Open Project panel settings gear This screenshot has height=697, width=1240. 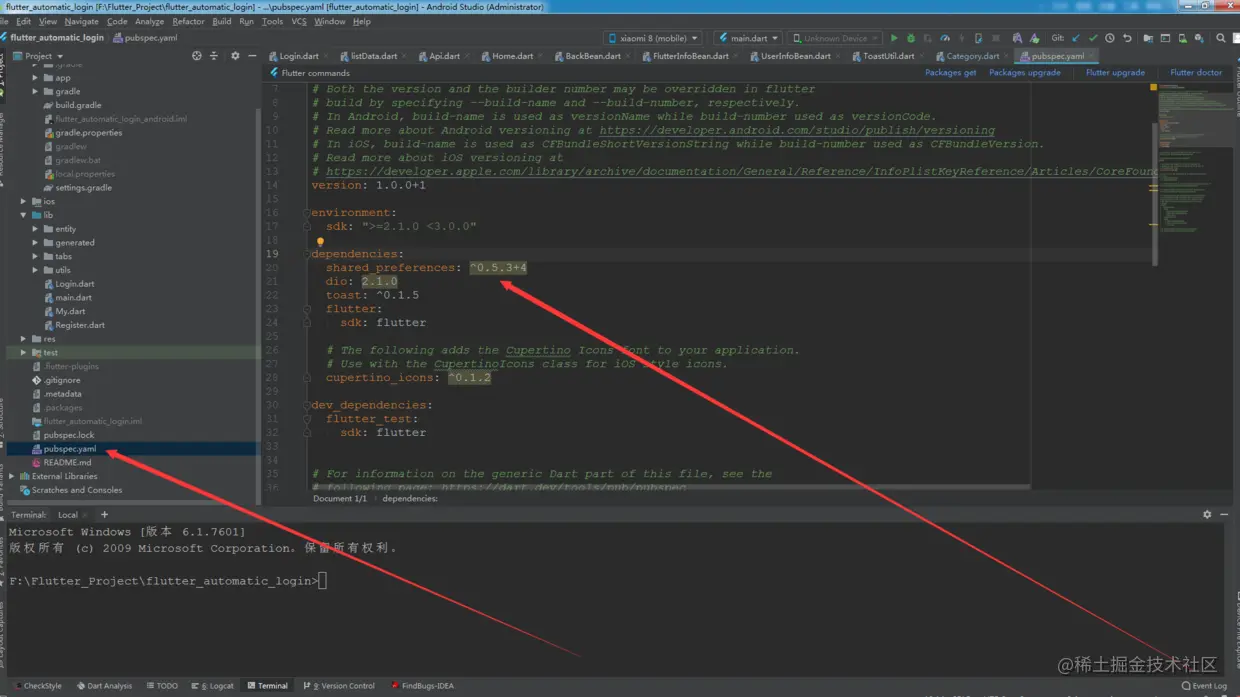[x=235, y=56]
